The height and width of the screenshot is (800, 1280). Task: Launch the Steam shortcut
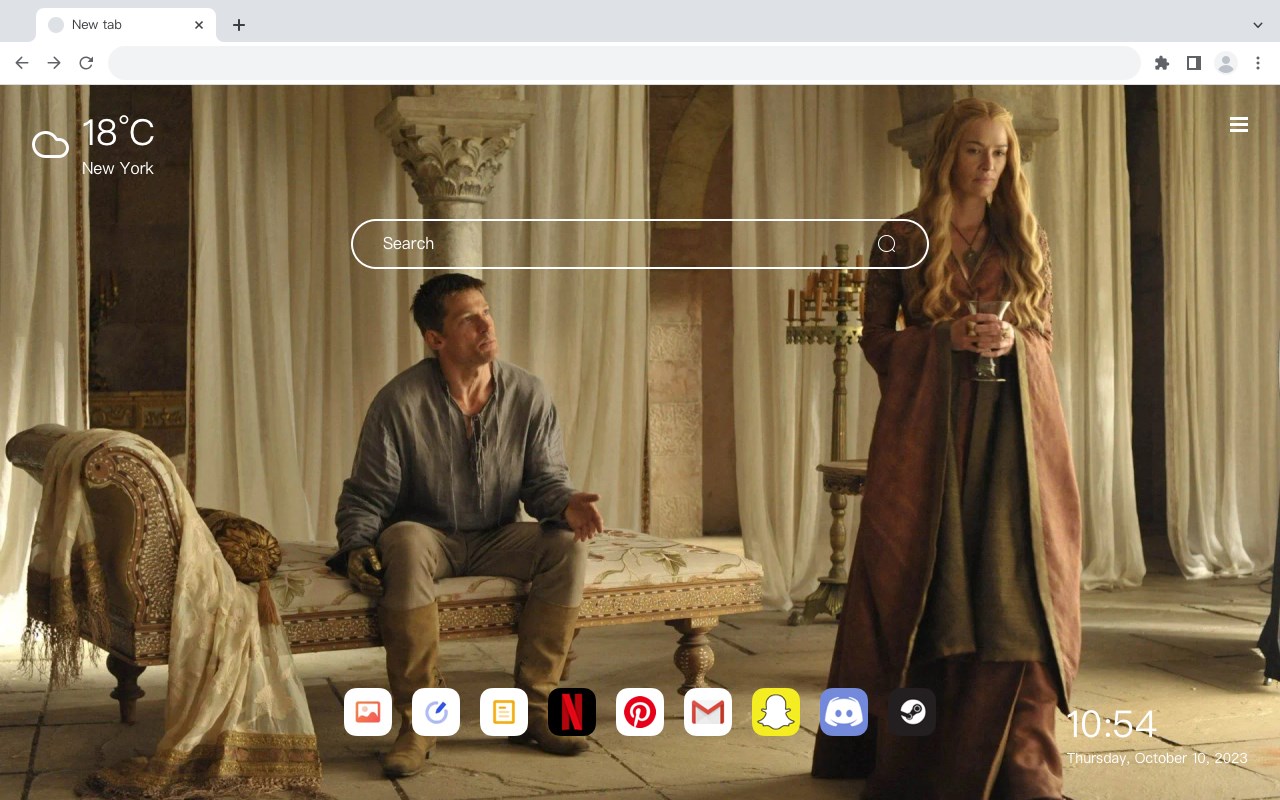click(x=912, y=712)
